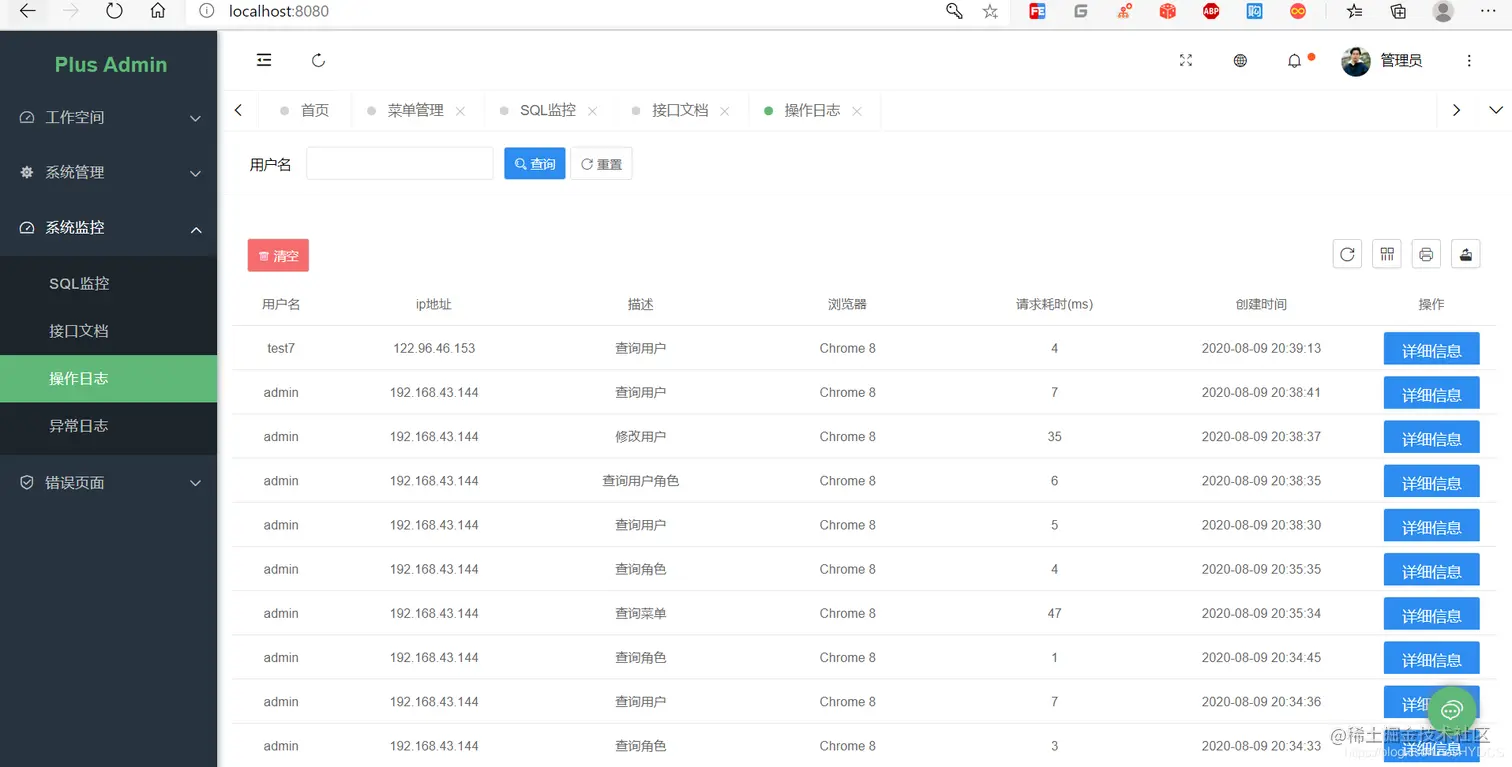This screenshot has height=767, width=1512.
Task: Click the admin avatar profile picture
Action: point(1355,60)
